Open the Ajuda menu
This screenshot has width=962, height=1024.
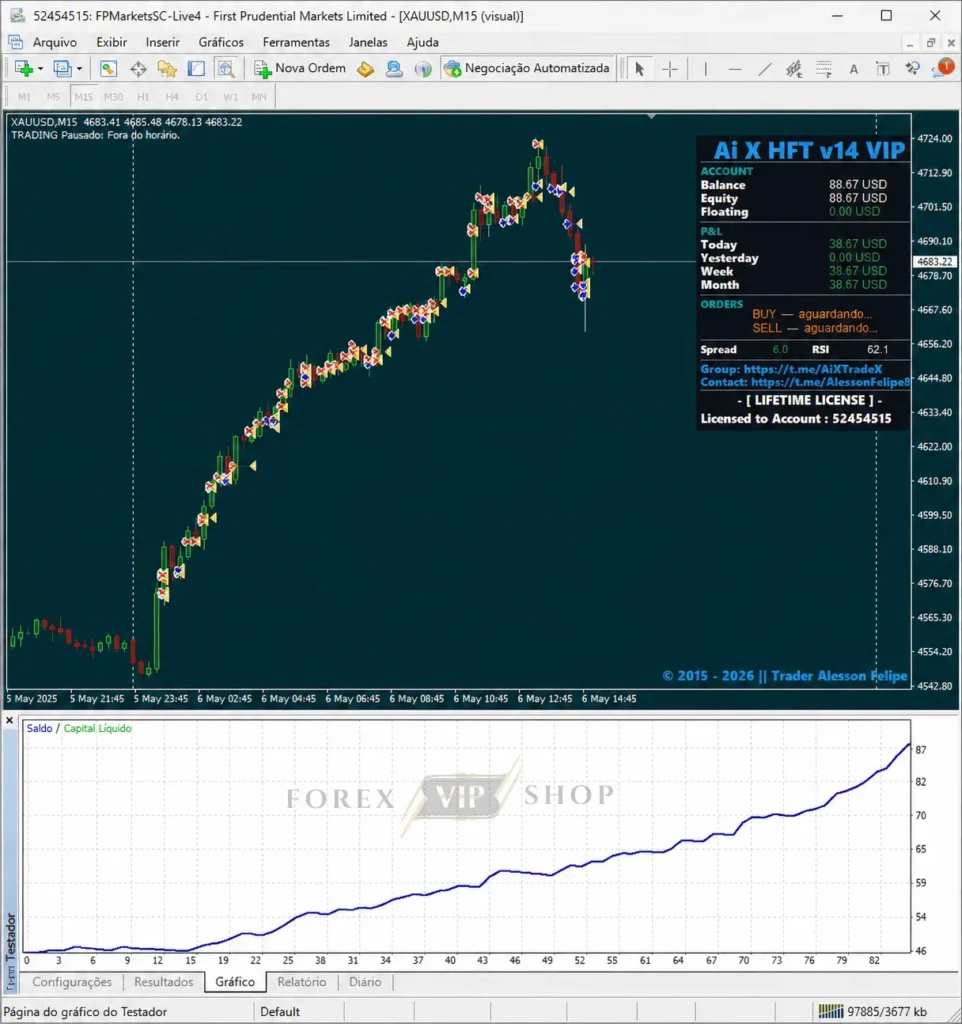(x=423, y=42)
